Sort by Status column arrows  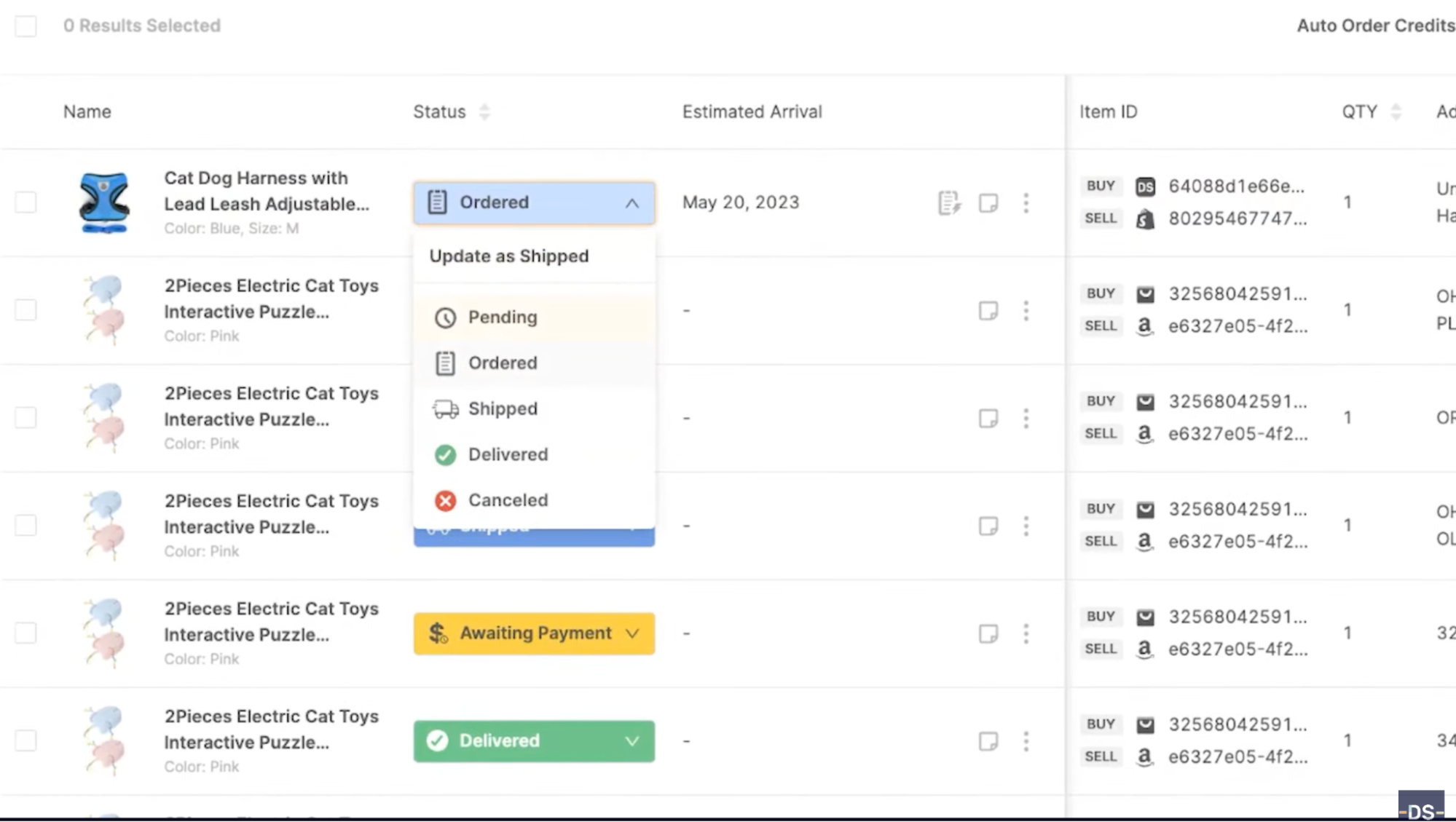484,112
